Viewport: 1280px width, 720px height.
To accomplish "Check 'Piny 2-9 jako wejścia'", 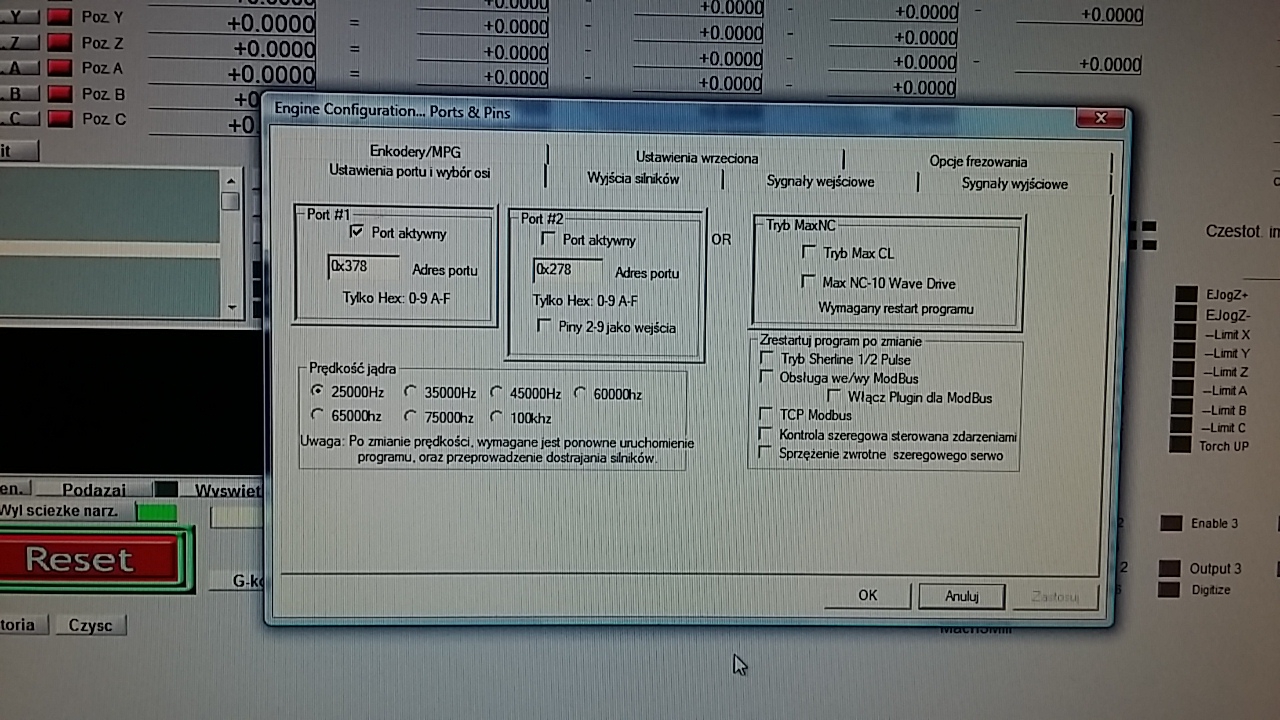I will point(544,326).
